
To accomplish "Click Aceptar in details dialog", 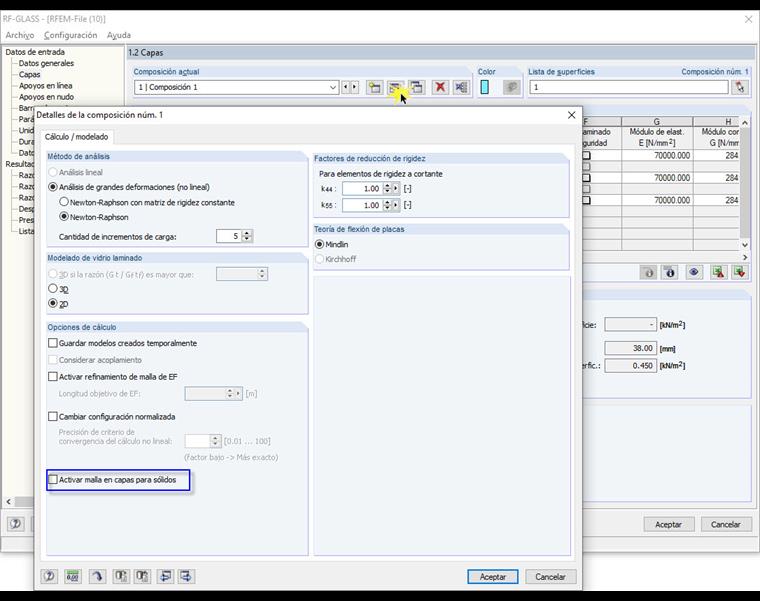I will pyautogui.click(x=492, y=577).
